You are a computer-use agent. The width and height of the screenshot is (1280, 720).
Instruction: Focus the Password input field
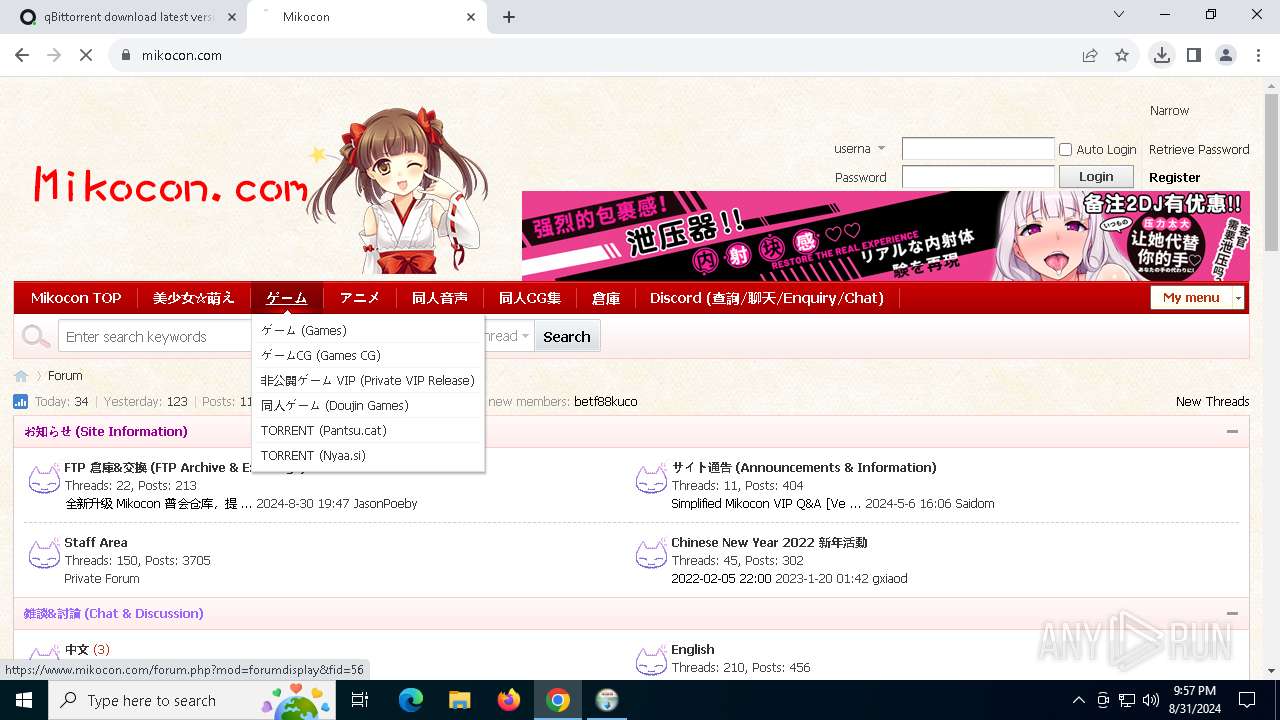(978, 177)
